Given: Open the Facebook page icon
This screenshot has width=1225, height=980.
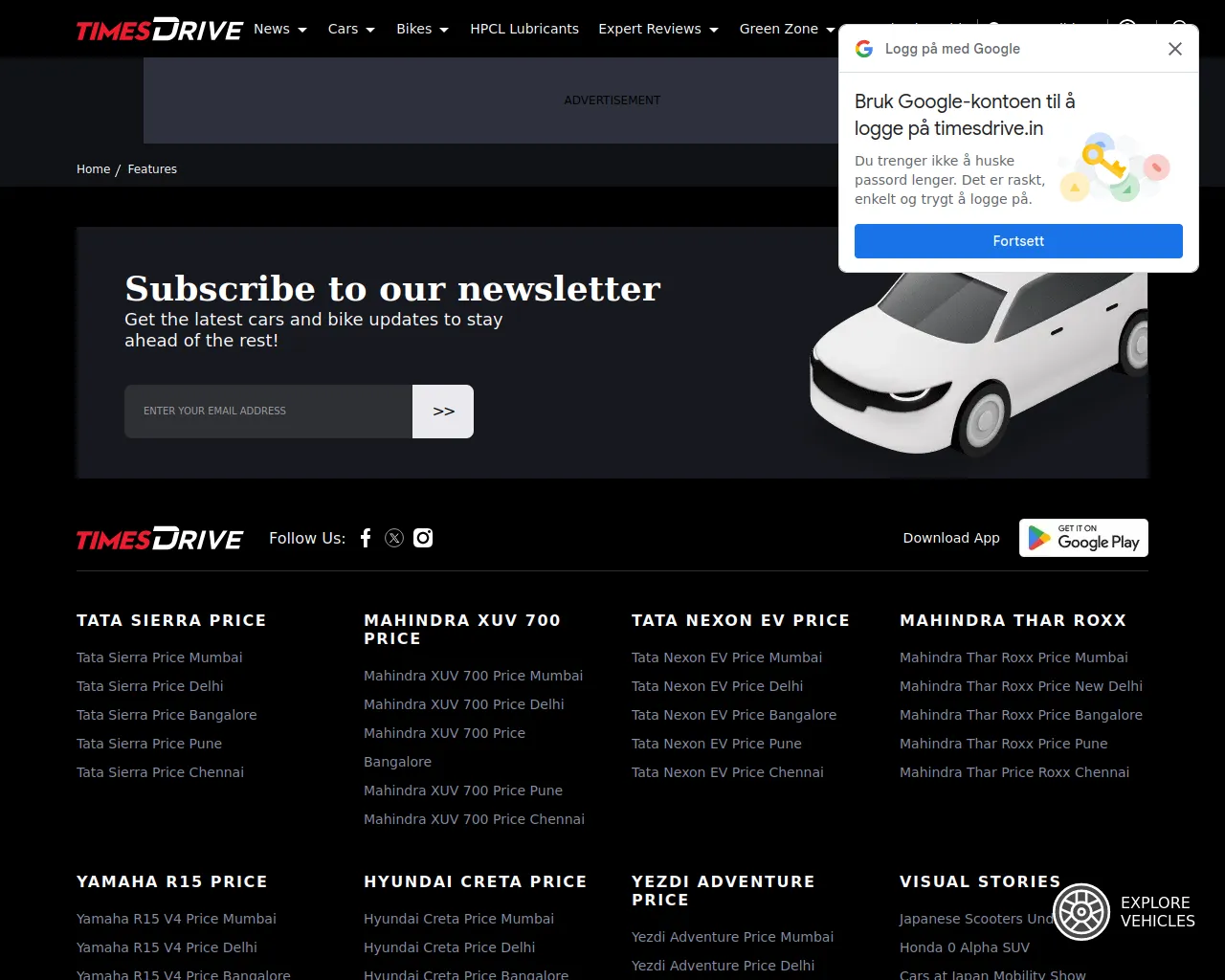Looking at the screenshot, I should 366,538.
